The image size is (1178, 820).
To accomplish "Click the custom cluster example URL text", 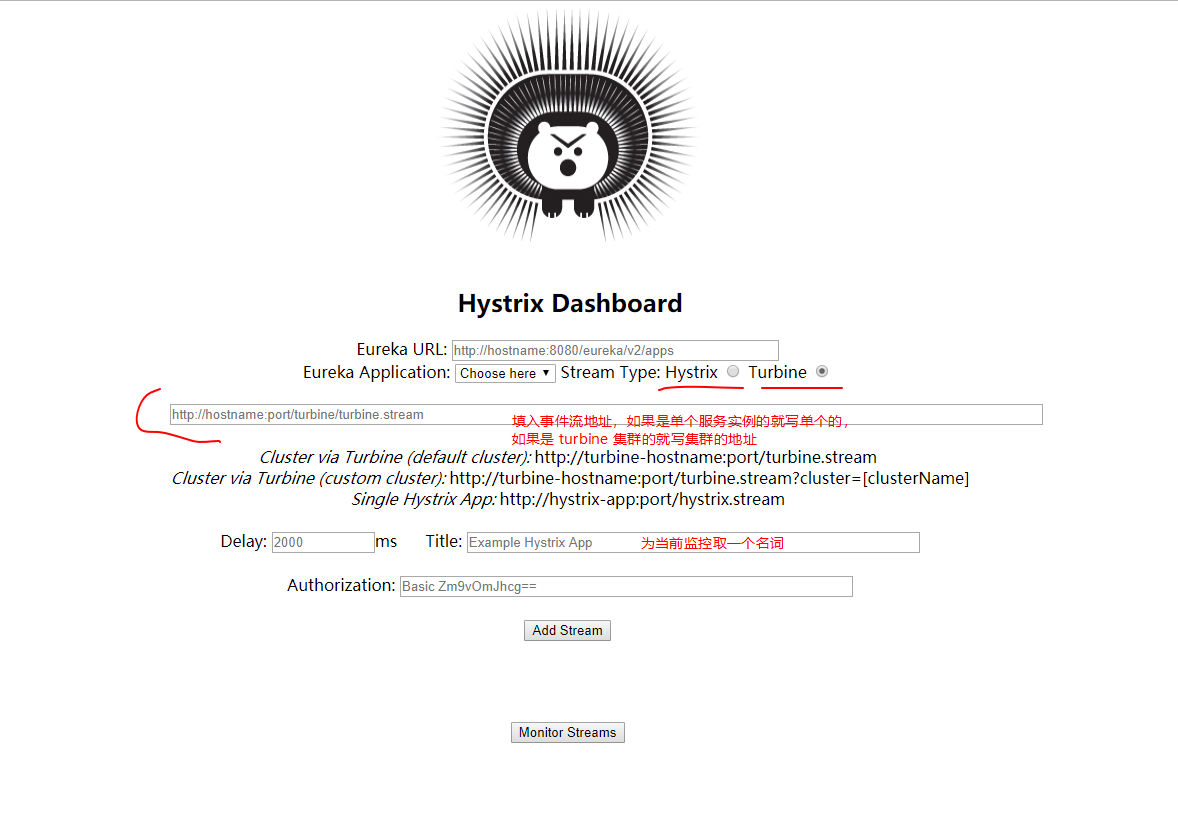I will (x=709, y=478).
